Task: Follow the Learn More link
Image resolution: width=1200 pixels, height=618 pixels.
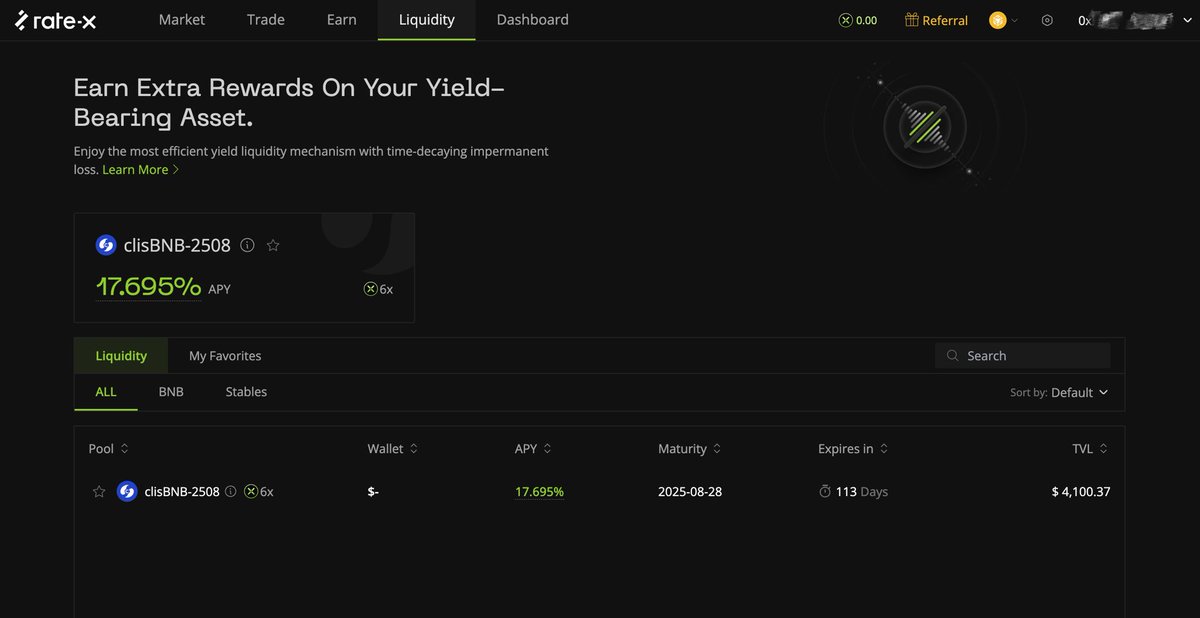Action: click(x=141, y=170)
